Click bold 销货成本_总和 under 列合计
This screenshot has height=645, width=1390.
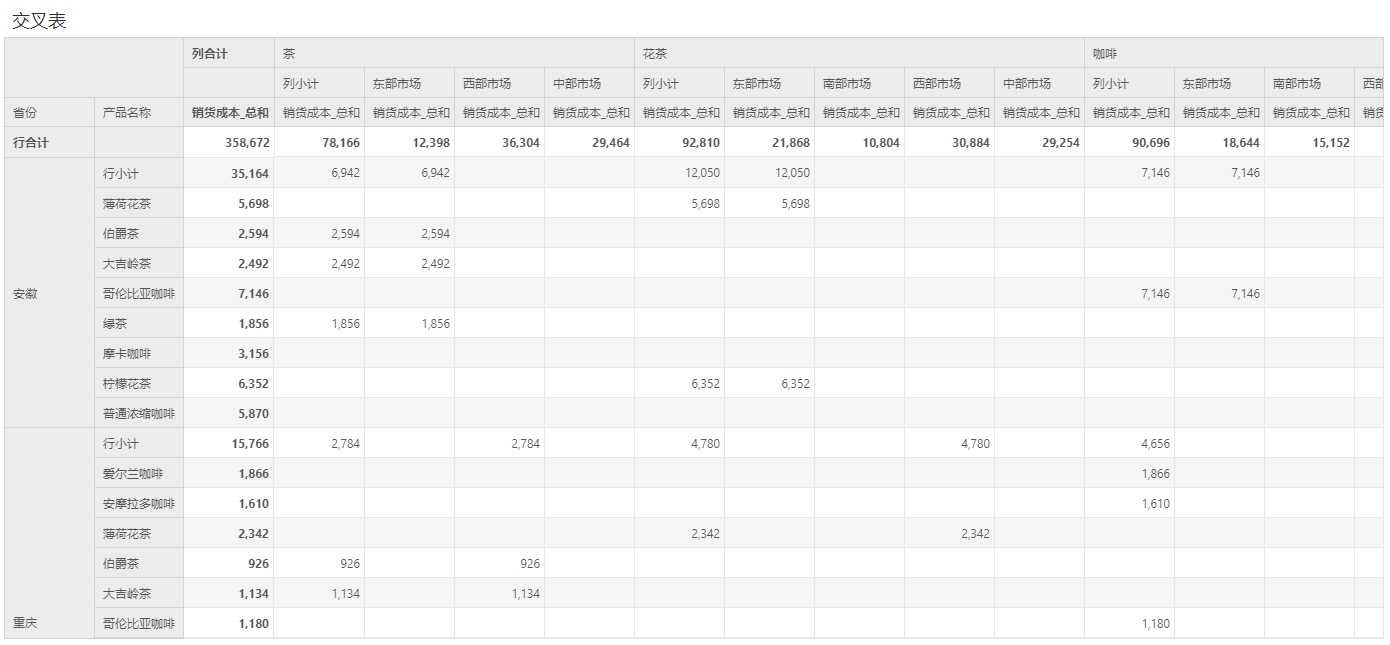point(231,113)
